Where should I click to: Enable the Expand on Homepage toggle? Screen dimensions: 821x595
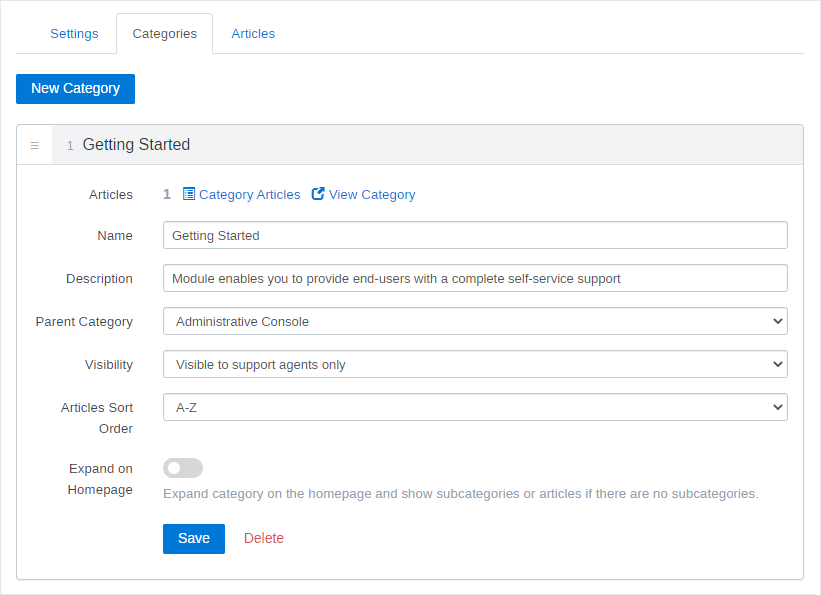coord(183,467)
